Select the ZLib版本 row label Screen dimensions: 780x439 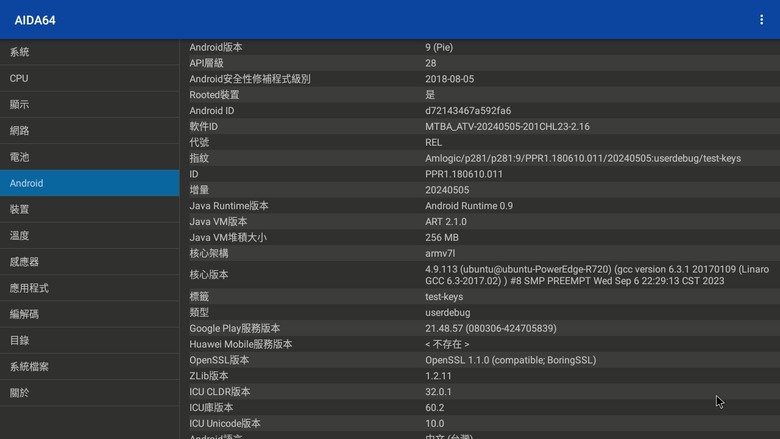(x=209, y=376)
